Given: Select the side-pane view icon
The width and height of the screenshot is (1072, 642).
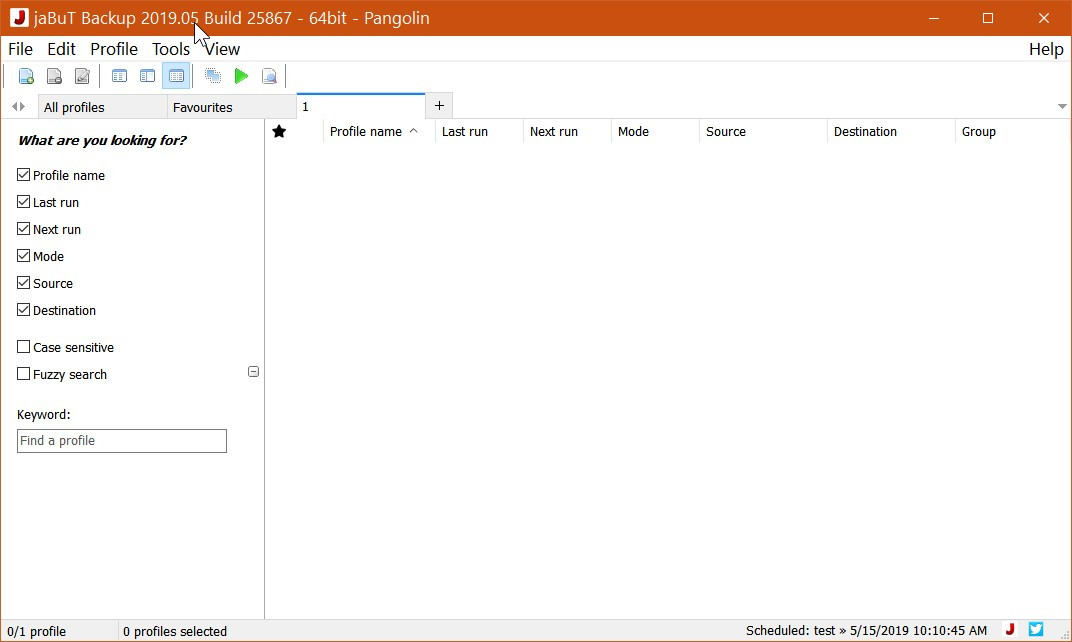Looking at the screenshot, I should click(x=147, y=76).
